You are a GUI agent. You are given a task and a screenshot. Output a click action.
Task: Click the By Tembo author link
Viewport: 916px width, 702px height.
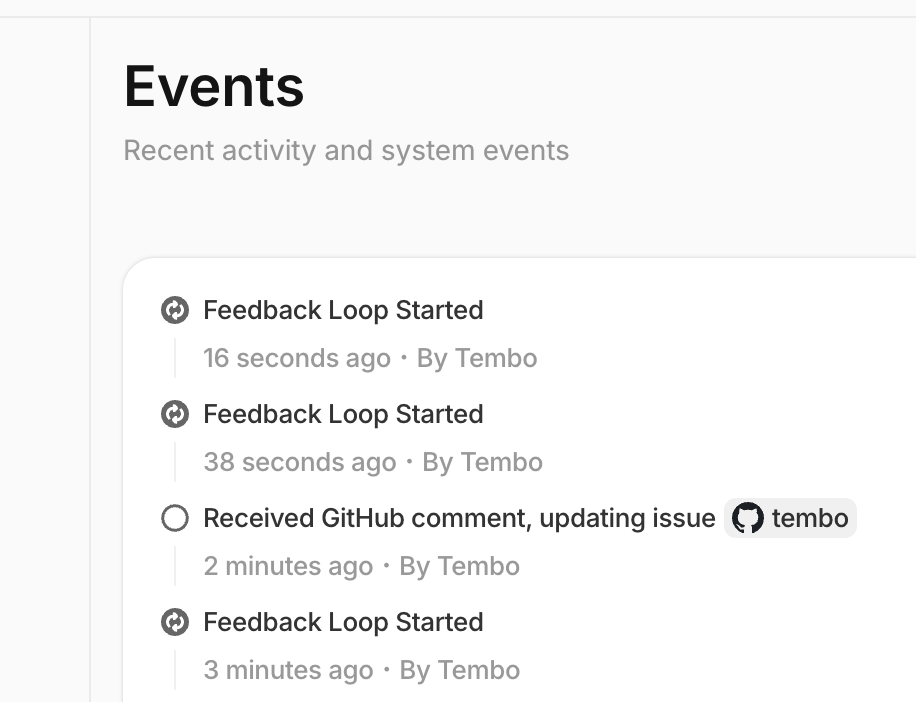tap(477, 358)
